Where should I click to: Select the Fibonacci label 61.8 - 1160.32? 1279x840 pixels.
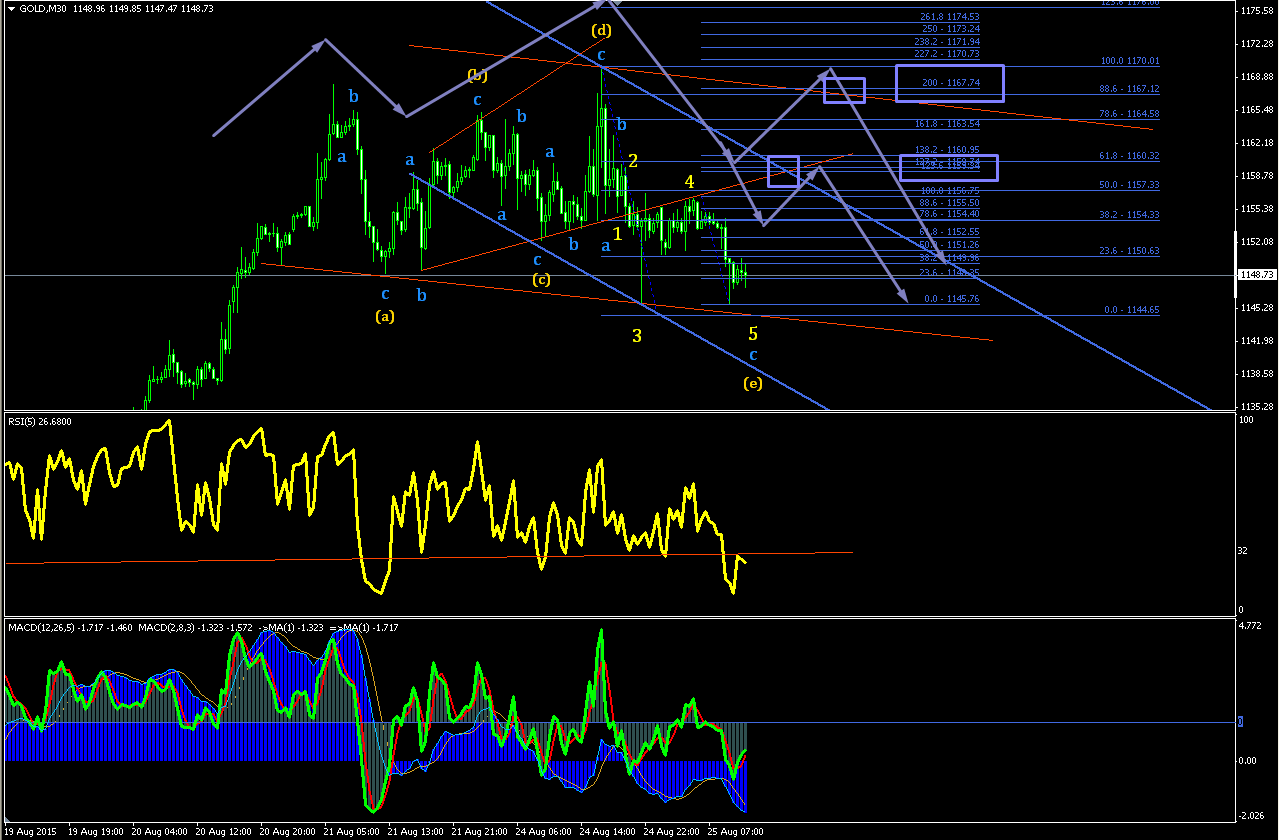(x=1129, y=156)
